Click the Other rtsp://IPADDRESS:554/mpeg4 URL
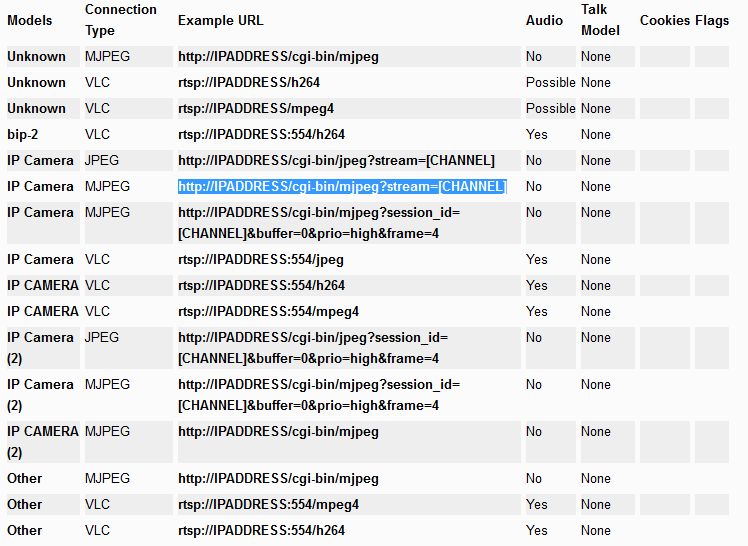 pos(268,505)
